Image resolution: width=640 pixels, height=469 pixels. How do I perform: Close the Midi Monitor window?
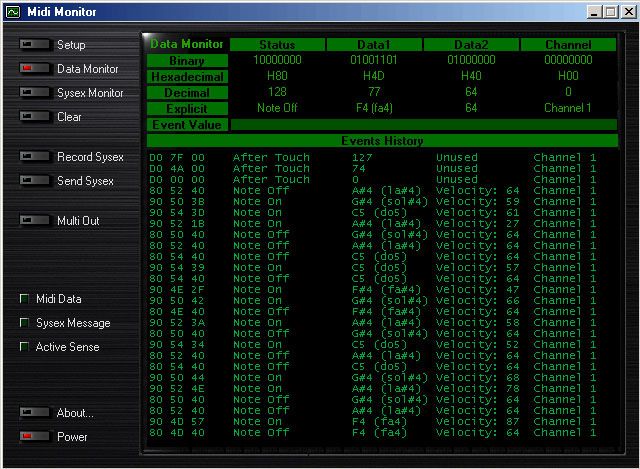pos(629,12)
